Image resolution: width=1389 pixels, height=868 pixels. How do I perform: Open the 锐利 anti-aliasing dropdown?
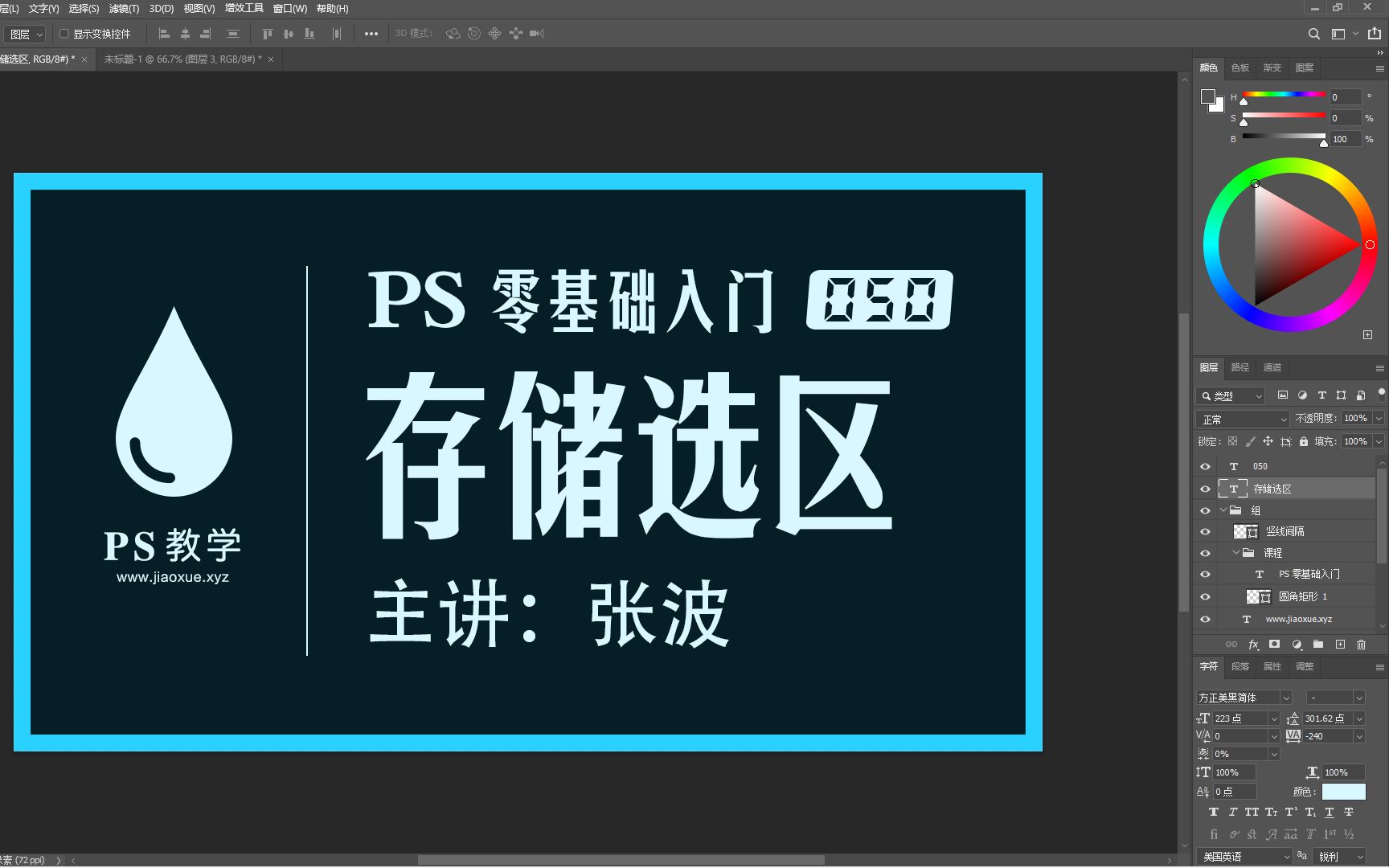tap(1340, 857)
